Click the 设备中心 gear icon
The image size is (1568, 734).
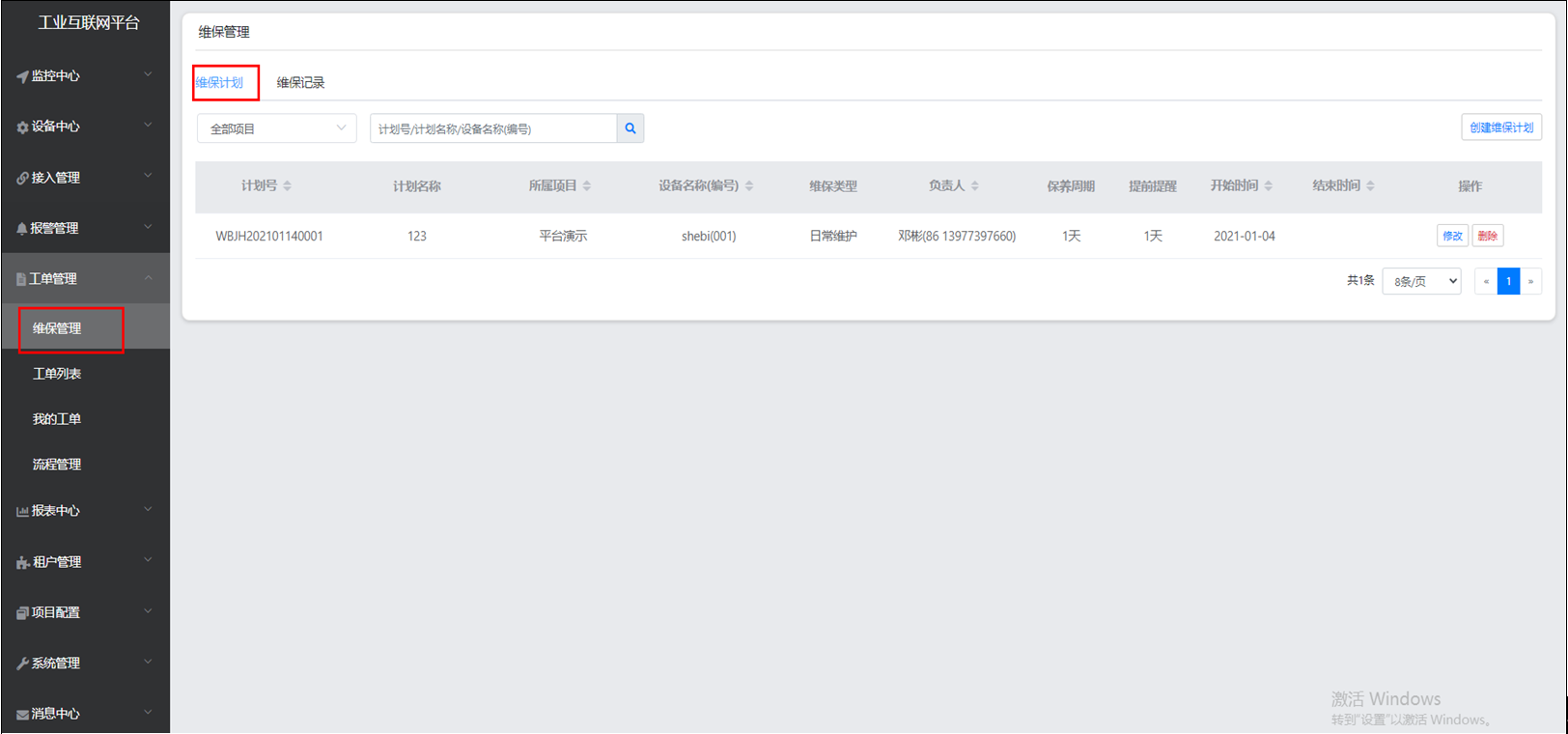coord(22,127)
